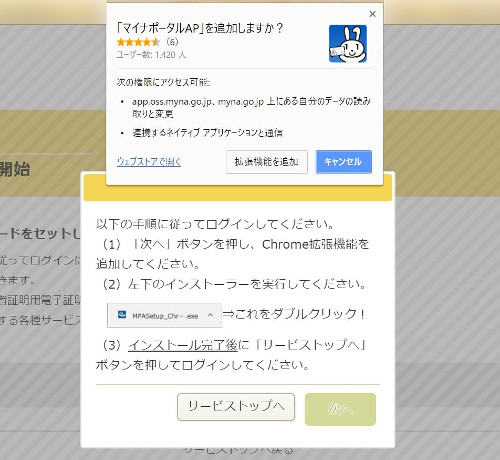The image size is (500, 460).
Task: Click the star rating of the extension
Action: 138,42
